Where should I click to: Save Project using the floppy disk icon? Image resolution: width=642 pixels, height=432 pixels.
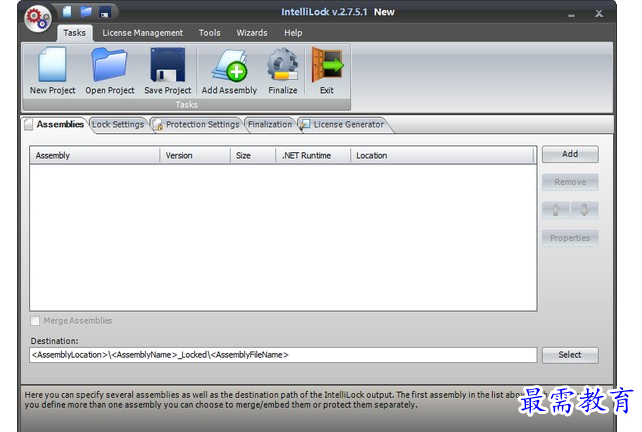click(167, 71)
